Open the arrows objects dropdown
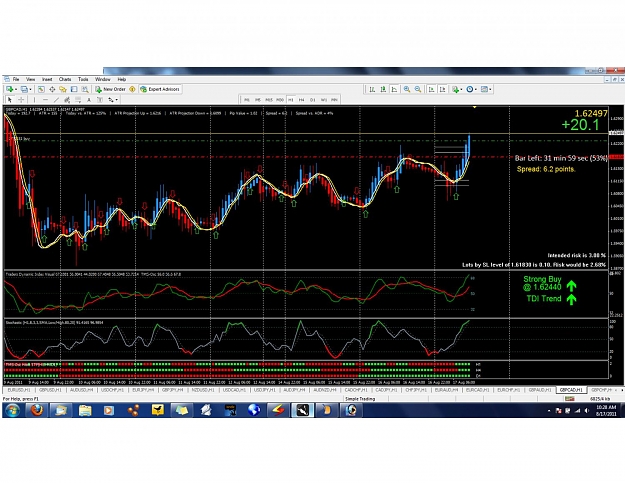 point(113,100)
